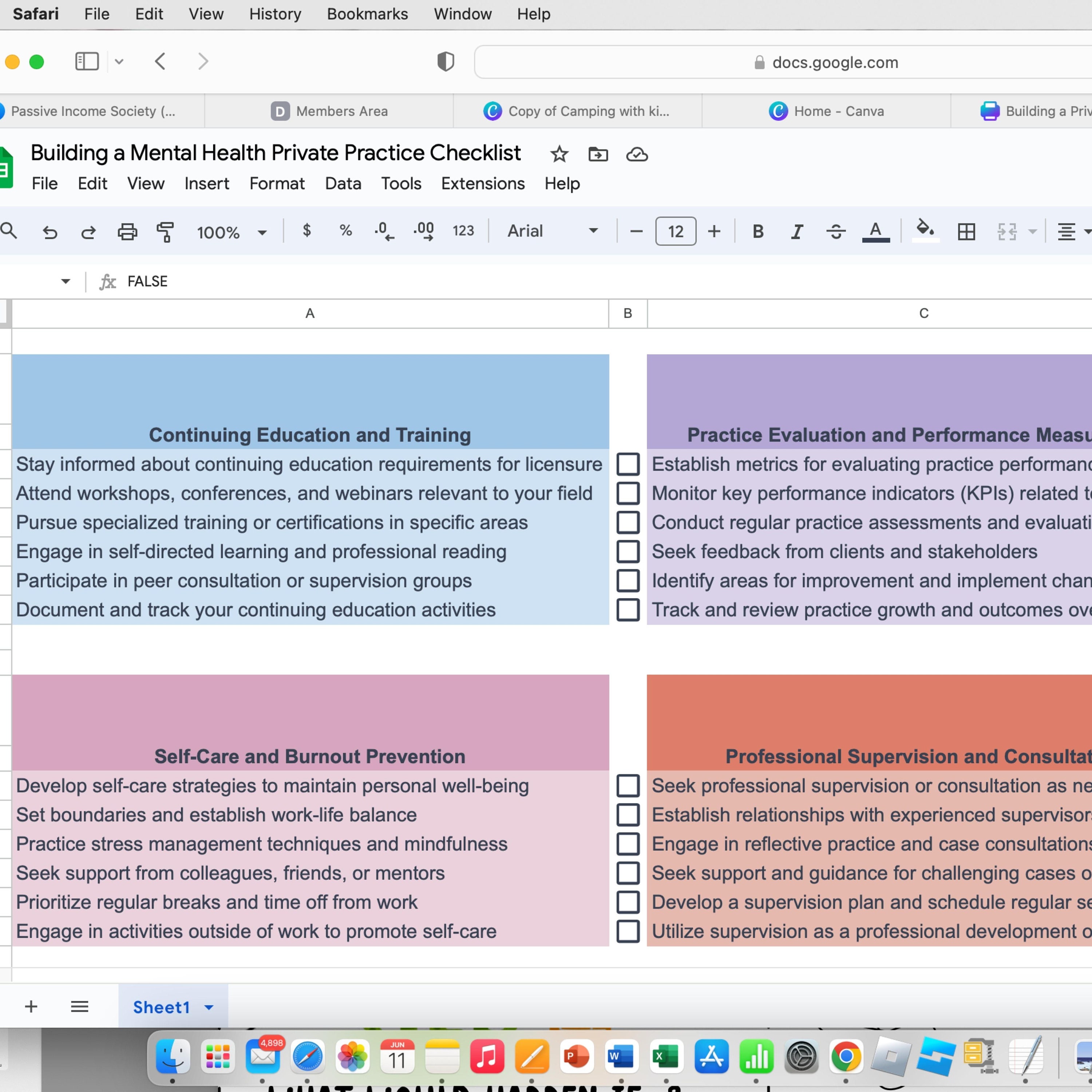Open the Sheets Extensions menu
The width and height of the screenshot is (1092, 1092).
tap(483, 184)
